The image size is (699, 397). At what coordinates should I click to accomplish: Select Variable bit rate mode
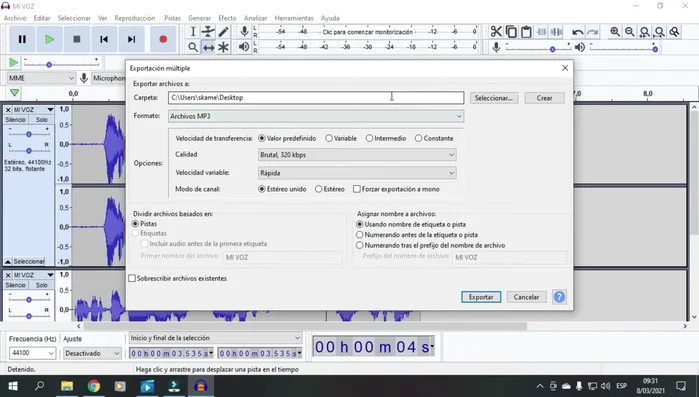341,138
